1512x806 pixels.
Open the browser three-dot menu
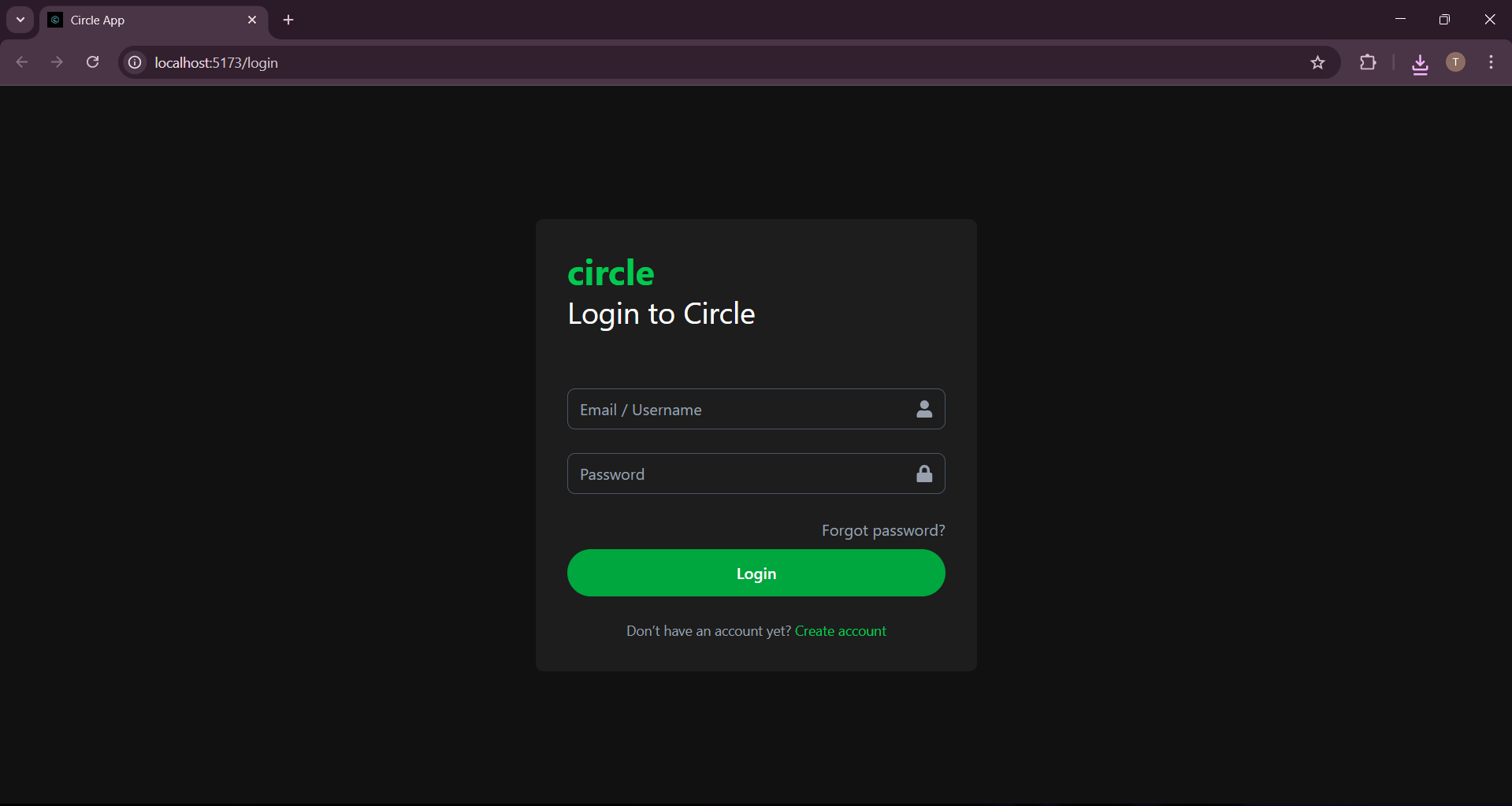(x=1491, y=62)
